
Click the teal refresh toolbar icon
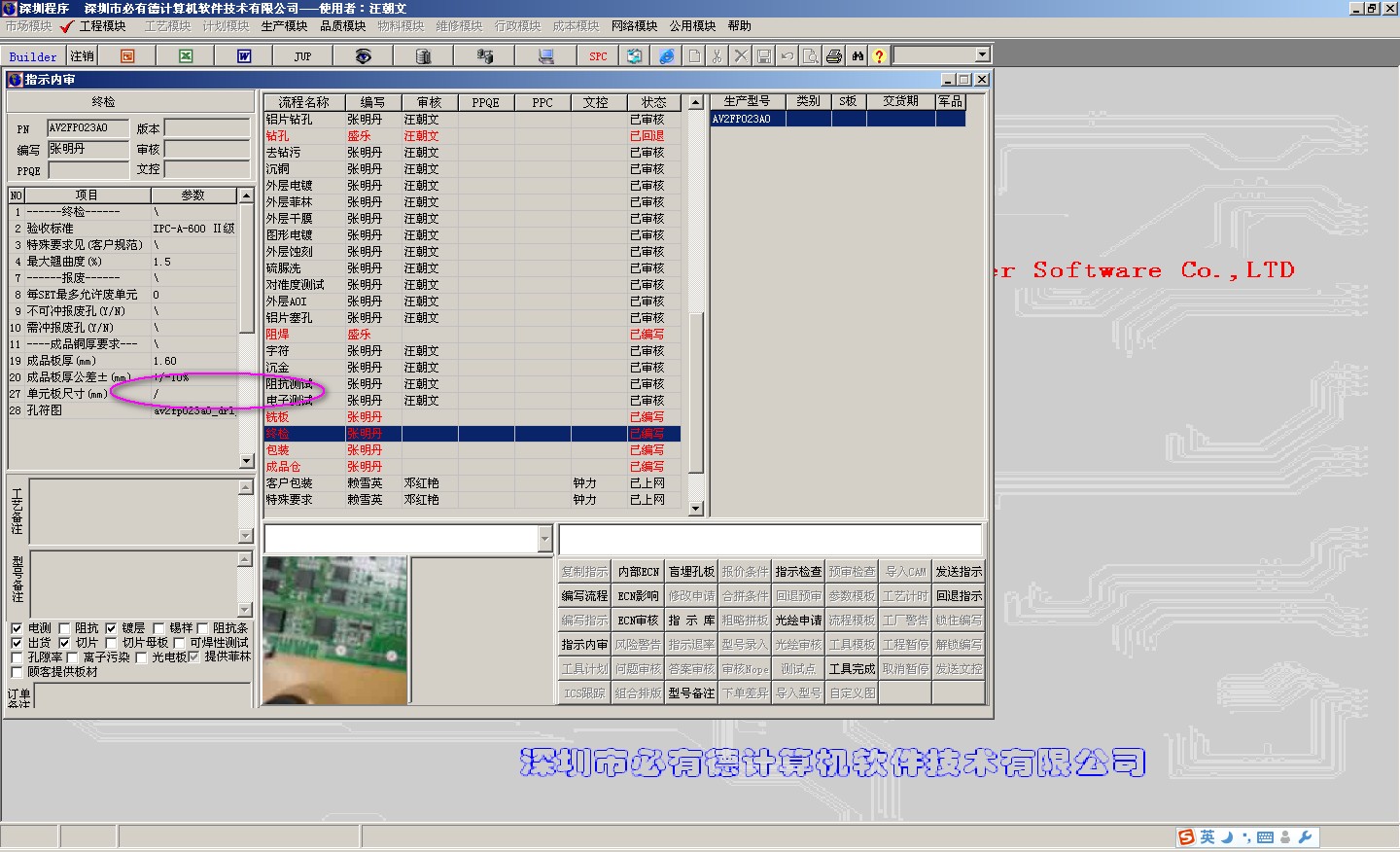click(635, 56)
